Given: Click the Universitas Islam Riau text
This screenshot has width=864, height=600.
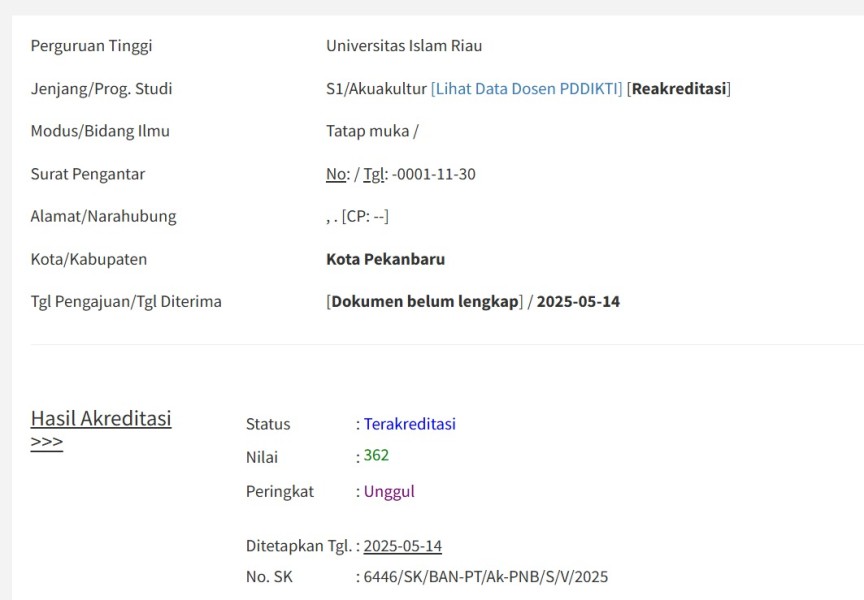Looking at the screenshot, I should pyautogui.click(x=404, y=46).
